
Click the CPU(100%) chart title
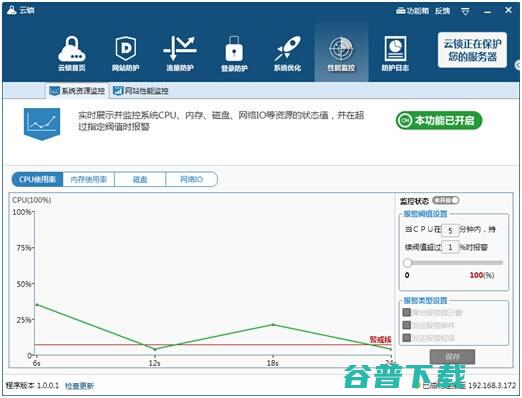32,200
